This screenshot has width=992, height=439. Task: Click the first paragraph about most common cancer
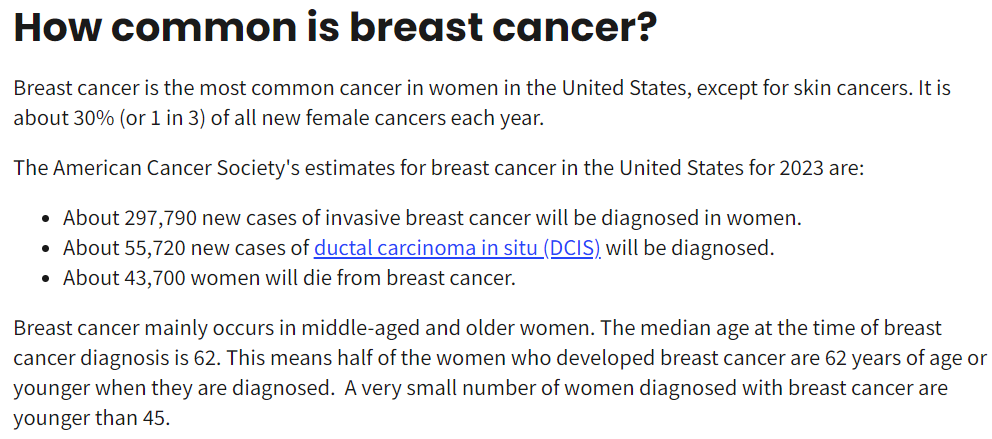[x=480, y=103]
